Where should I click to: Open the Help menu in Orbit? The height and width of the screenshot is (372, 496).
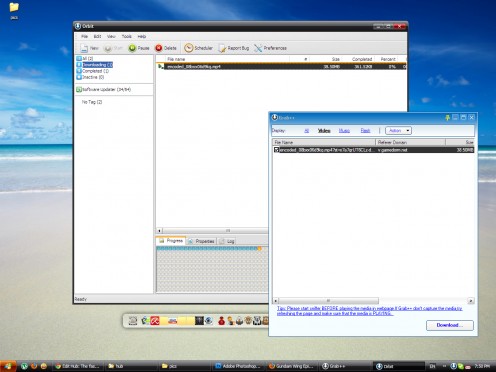click(142, 36)
